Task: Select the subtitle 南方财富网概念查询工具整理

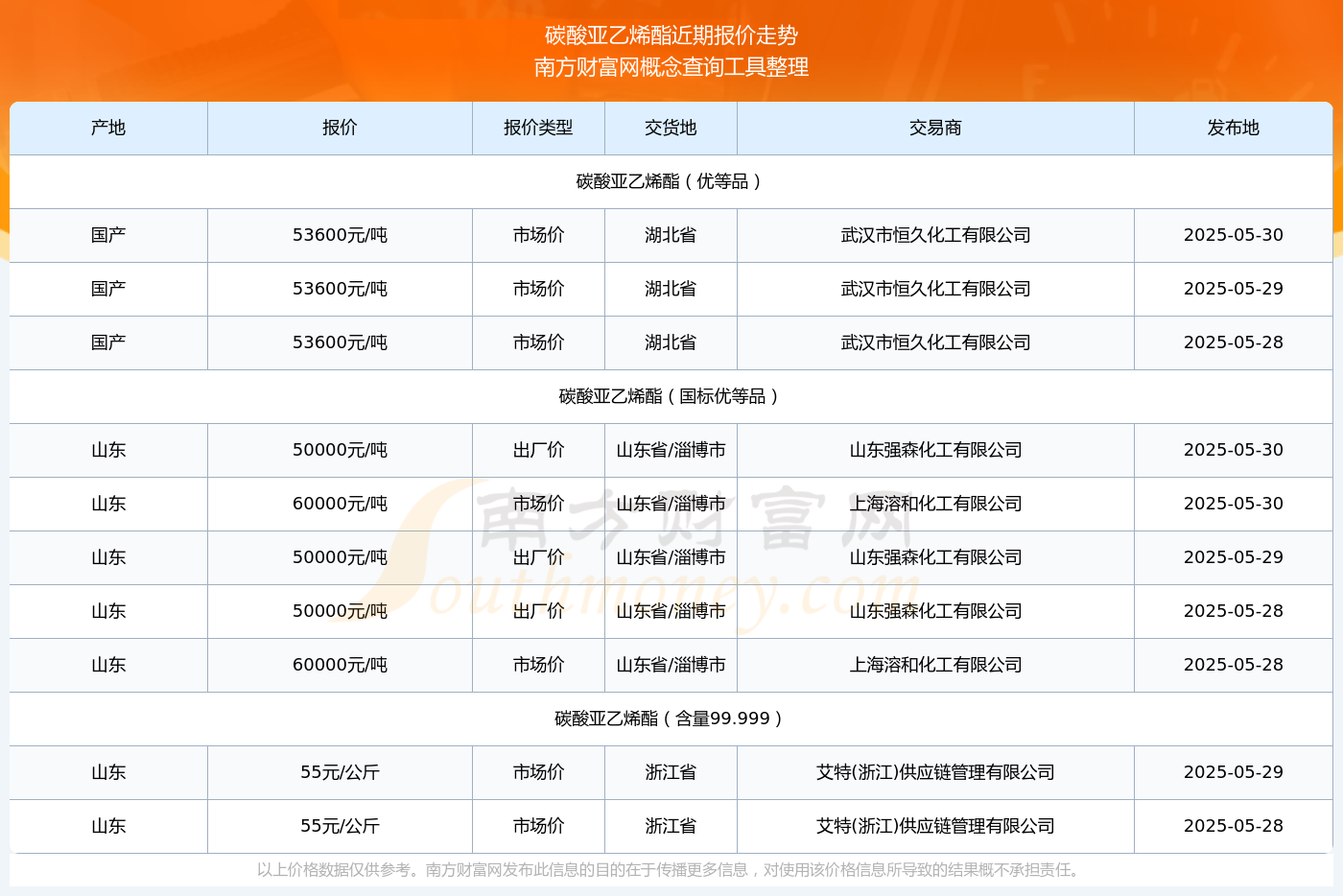Action: coord(671,67)
